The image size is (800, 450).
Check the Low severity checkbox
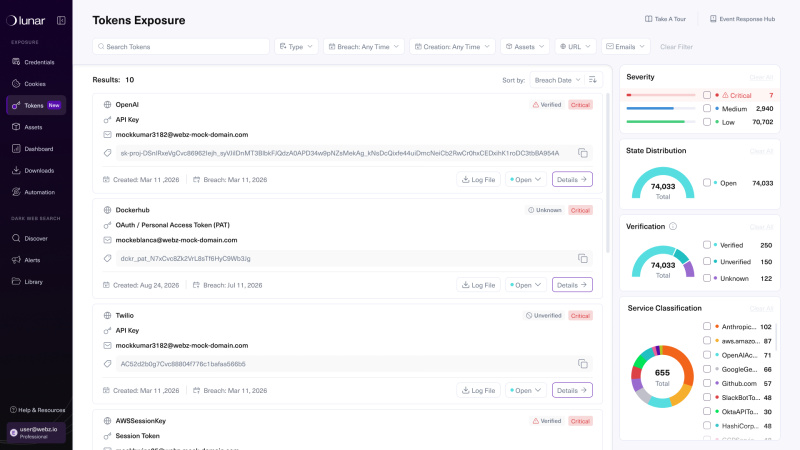click(707, 122)
